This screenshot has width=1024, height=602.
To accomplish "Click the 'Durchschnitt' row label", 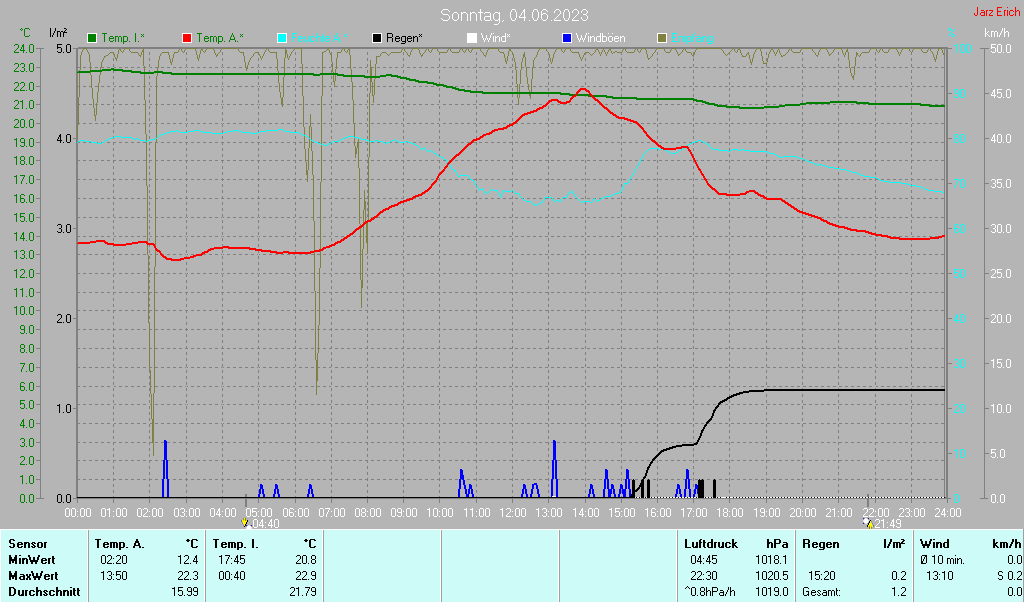I will point(44,592).
